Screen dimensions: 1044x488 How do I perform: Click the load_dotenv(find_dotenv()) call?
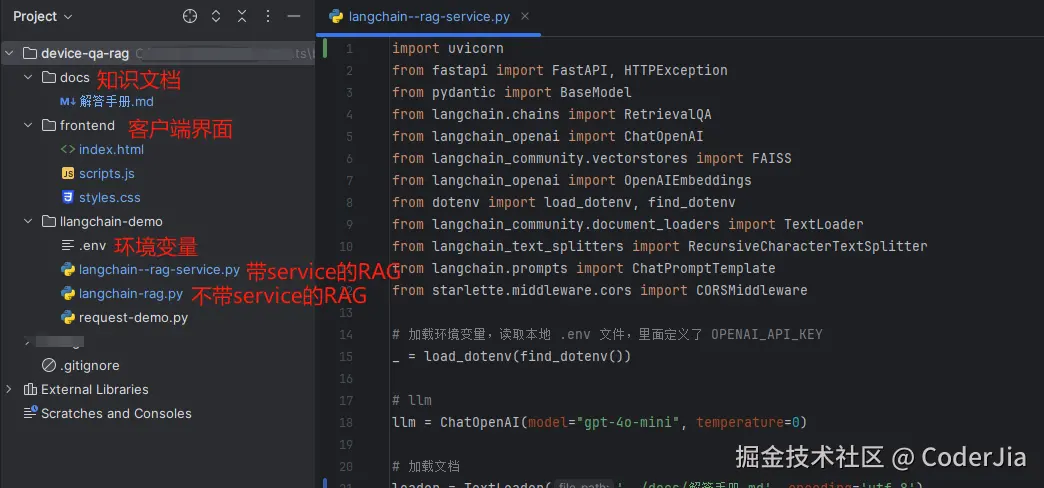point(527,356)
